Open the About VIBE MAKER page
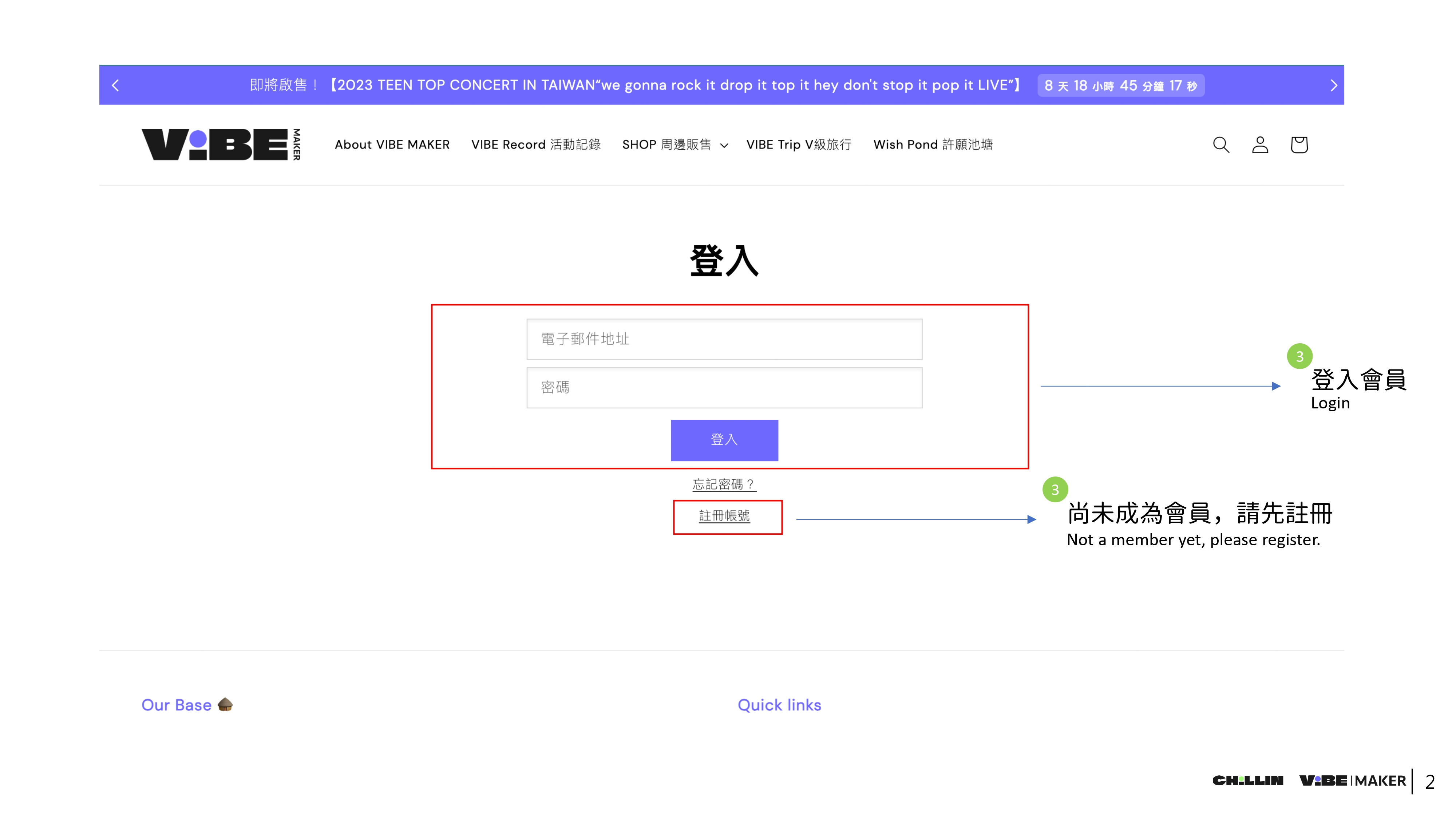1456x819 pixels. click(x=392, y=145)
